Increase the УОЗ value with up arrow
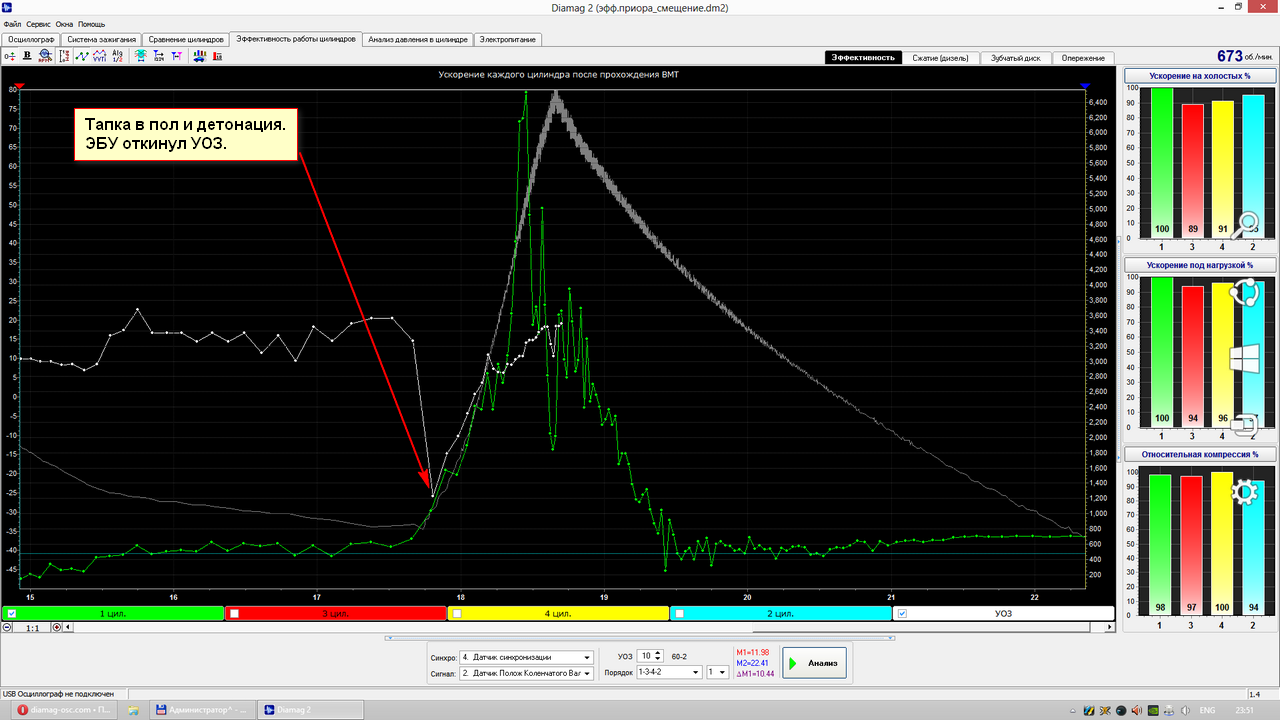This screenshot has width=1280, height=720. (x=658, y=653)
